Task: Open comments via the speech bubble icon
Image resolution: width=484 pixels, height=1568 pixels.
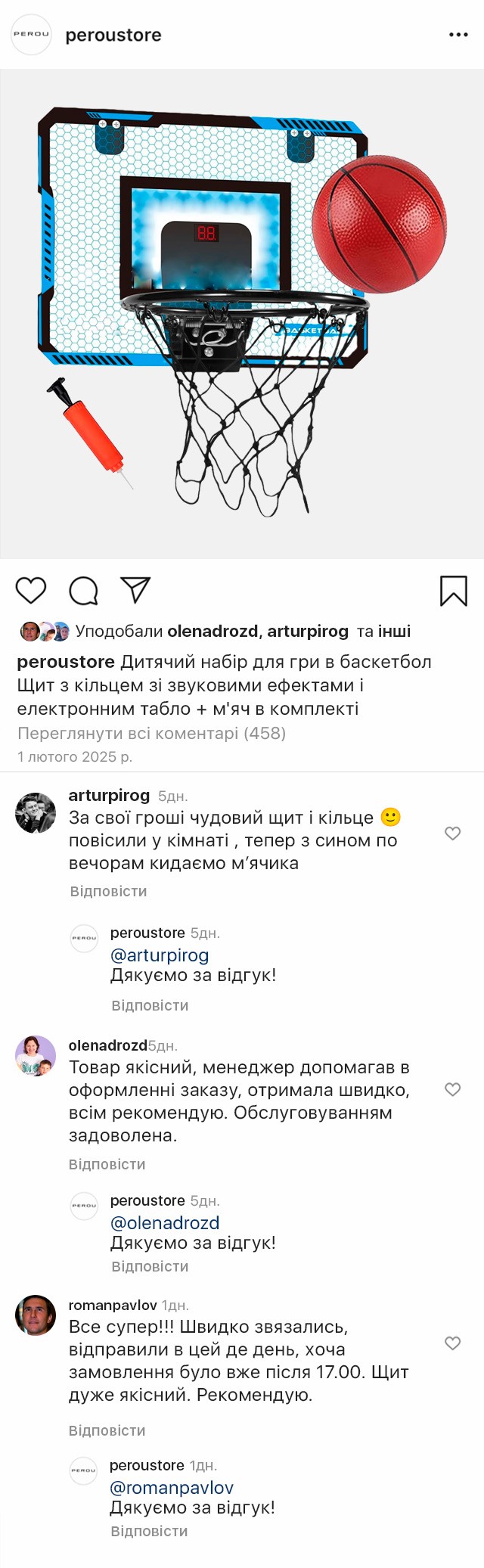Action: tap(83, 591)
